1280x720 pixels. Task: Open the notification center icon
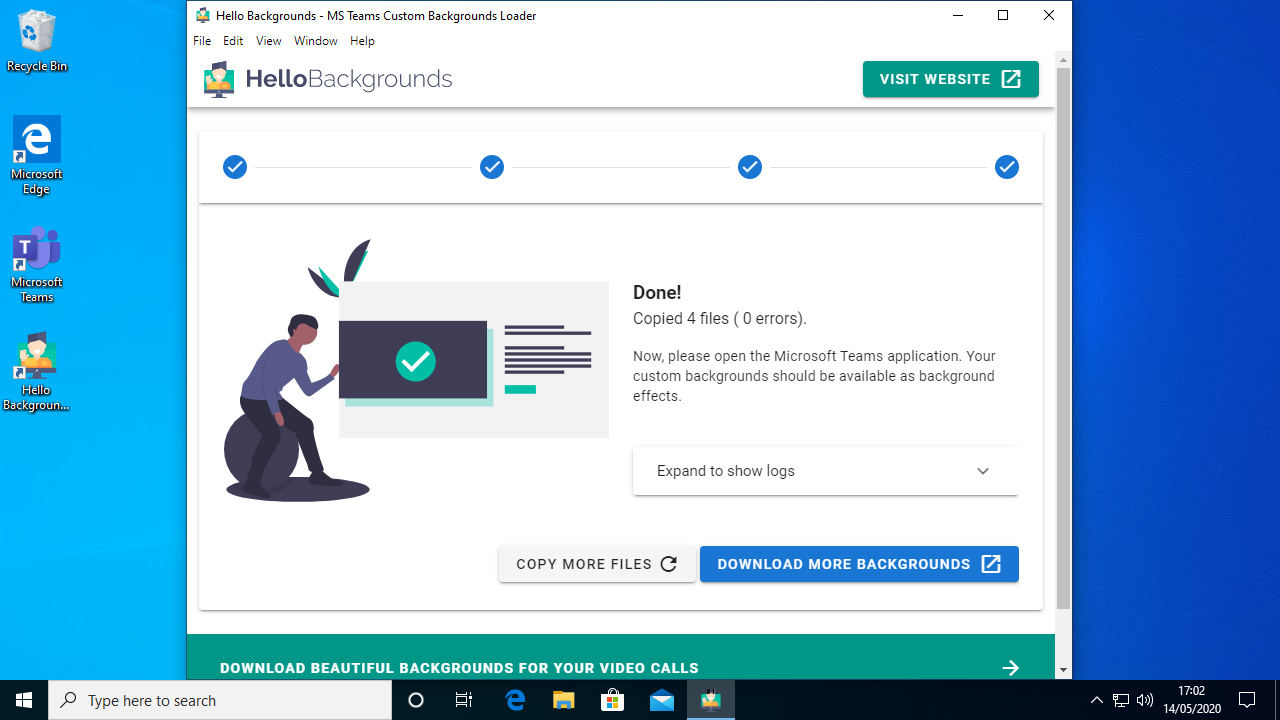tap(1247, 700)
